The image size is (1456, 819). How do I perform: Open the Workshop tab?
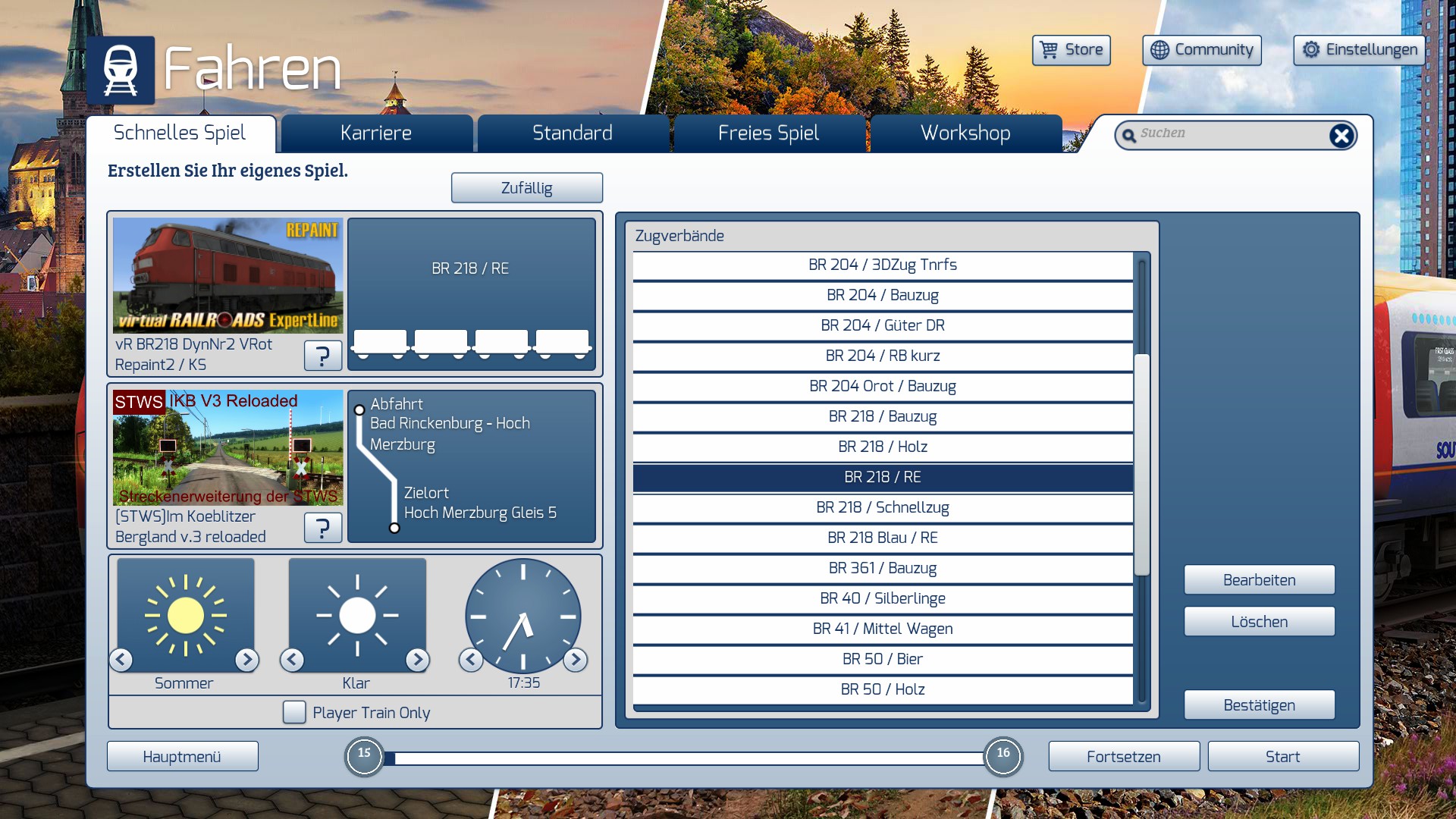coord(965,133)
